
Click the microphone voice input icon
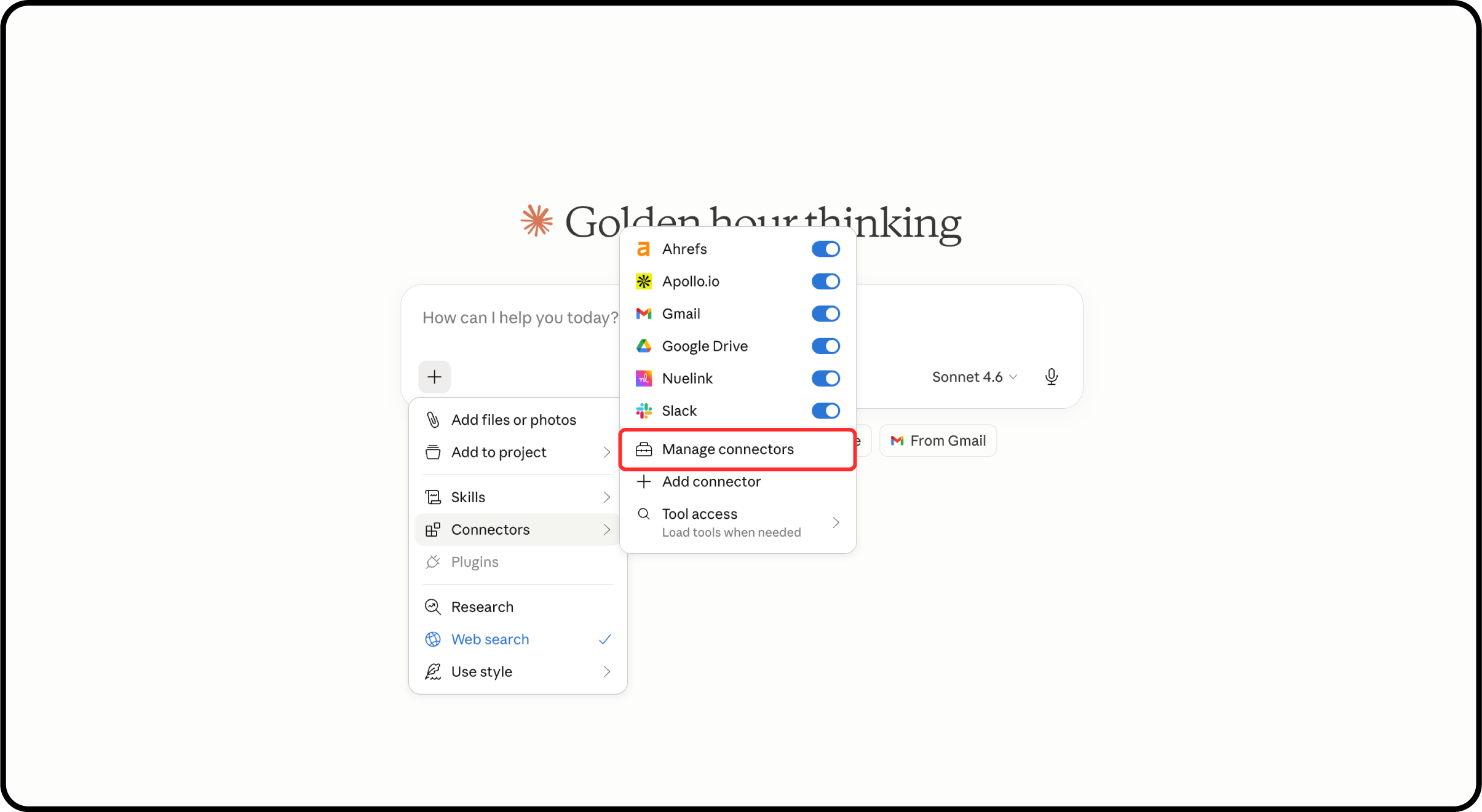(1051, 377)
